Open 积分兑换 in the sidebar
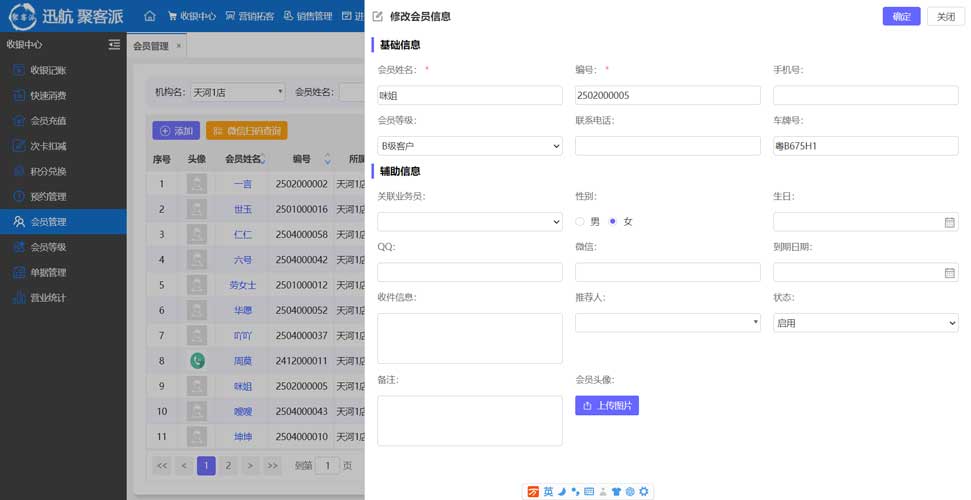971x500 pixels. click(x=63, y=171)
